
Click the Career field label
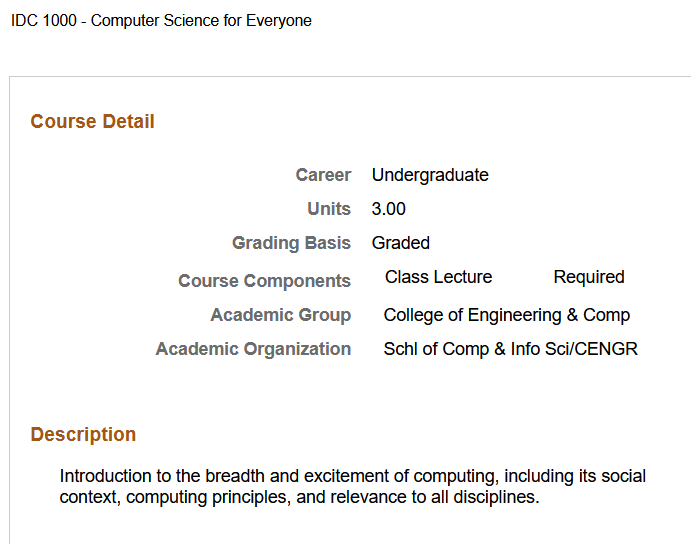[323, 175]
